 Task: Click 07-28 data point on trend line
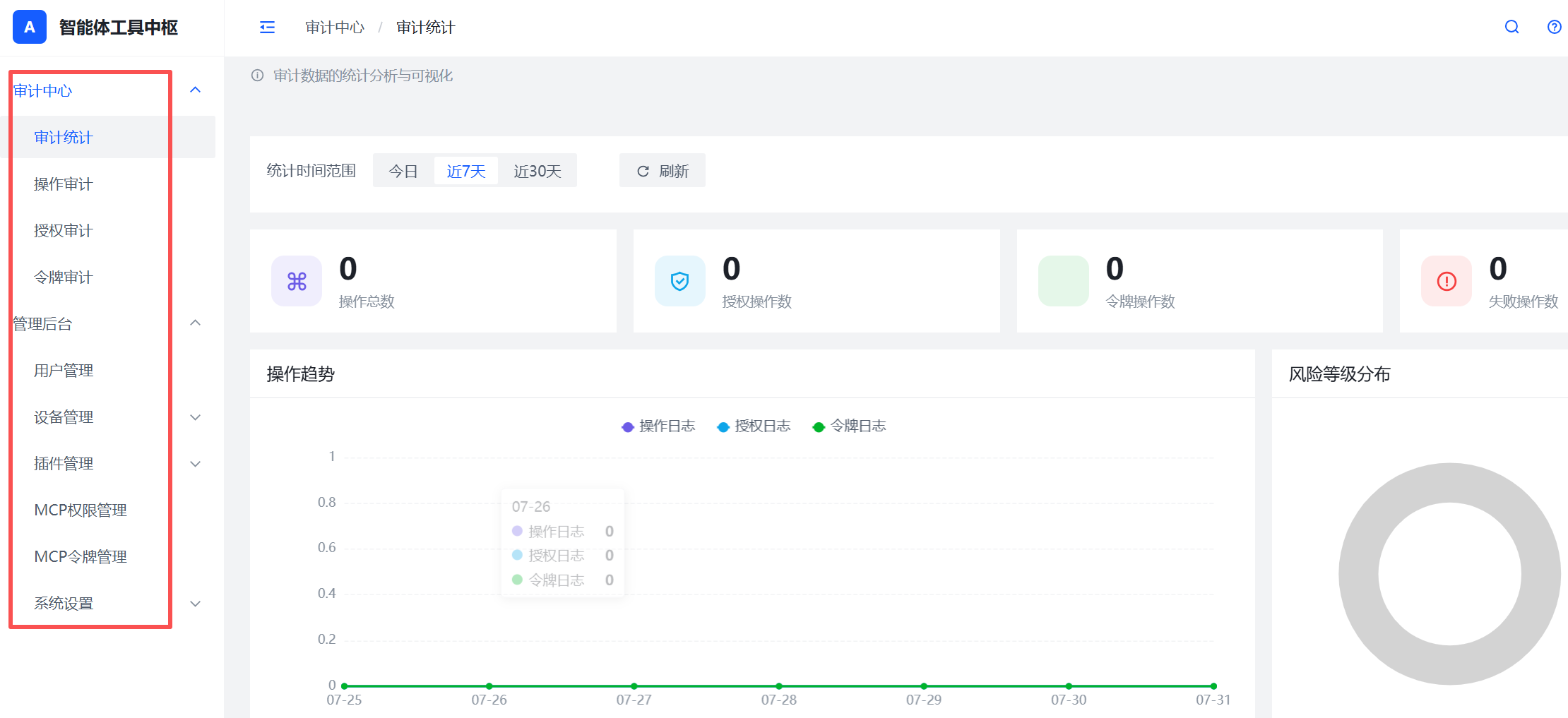tap(779, 686)
